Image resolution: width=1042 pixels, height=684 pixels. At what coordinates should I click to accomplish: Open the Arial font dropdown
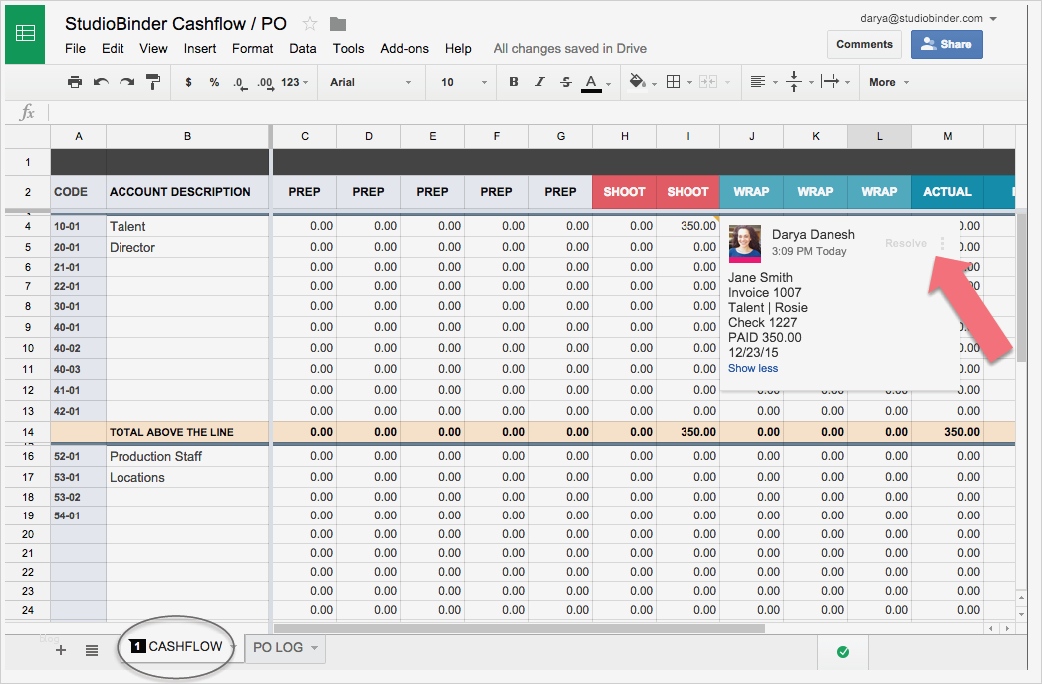point(370,82)
